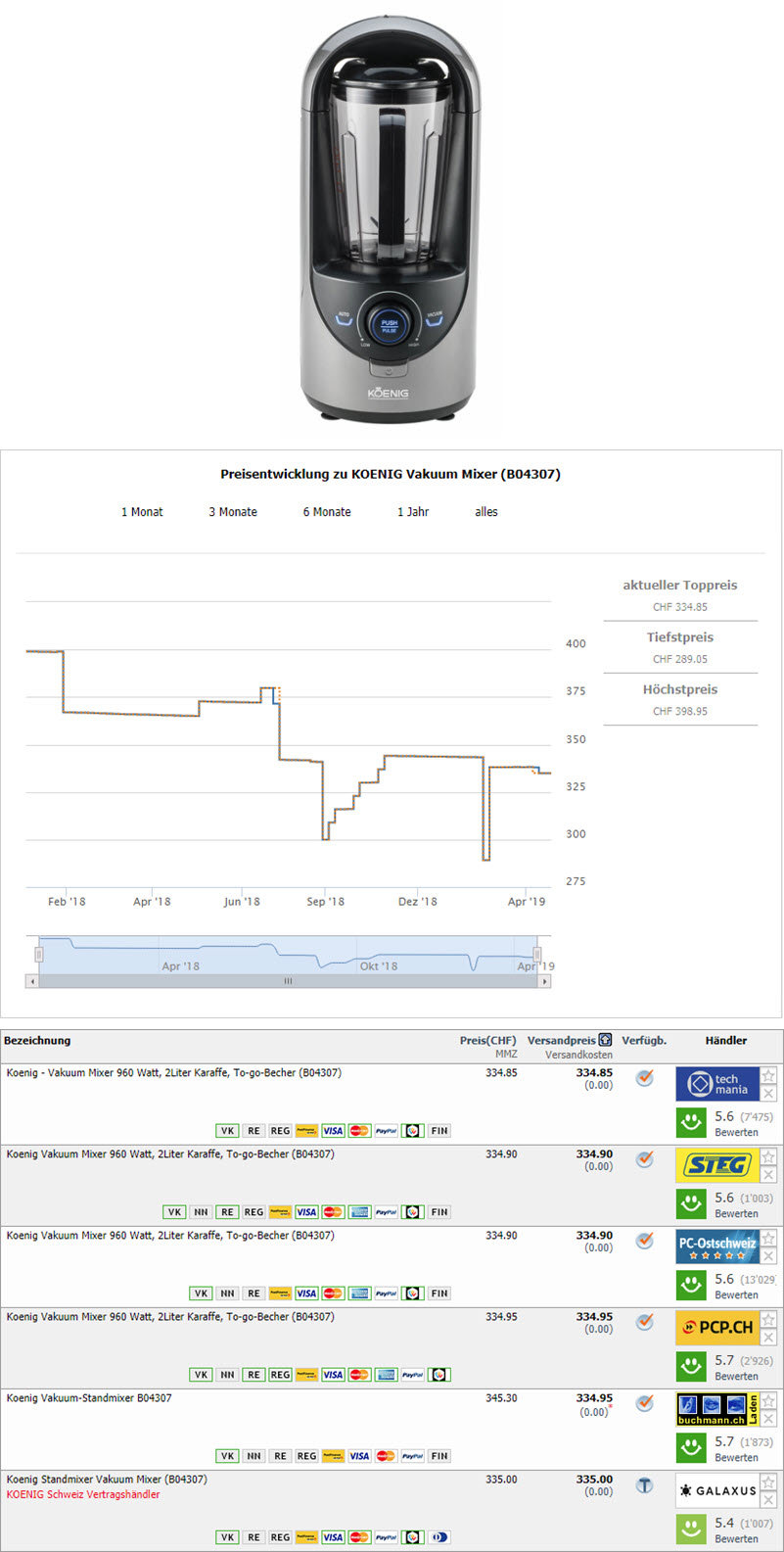Screen dimensions: 784x1552
Task: Click the green smiley rating for PCP.CH
Action: (691, 1366)
